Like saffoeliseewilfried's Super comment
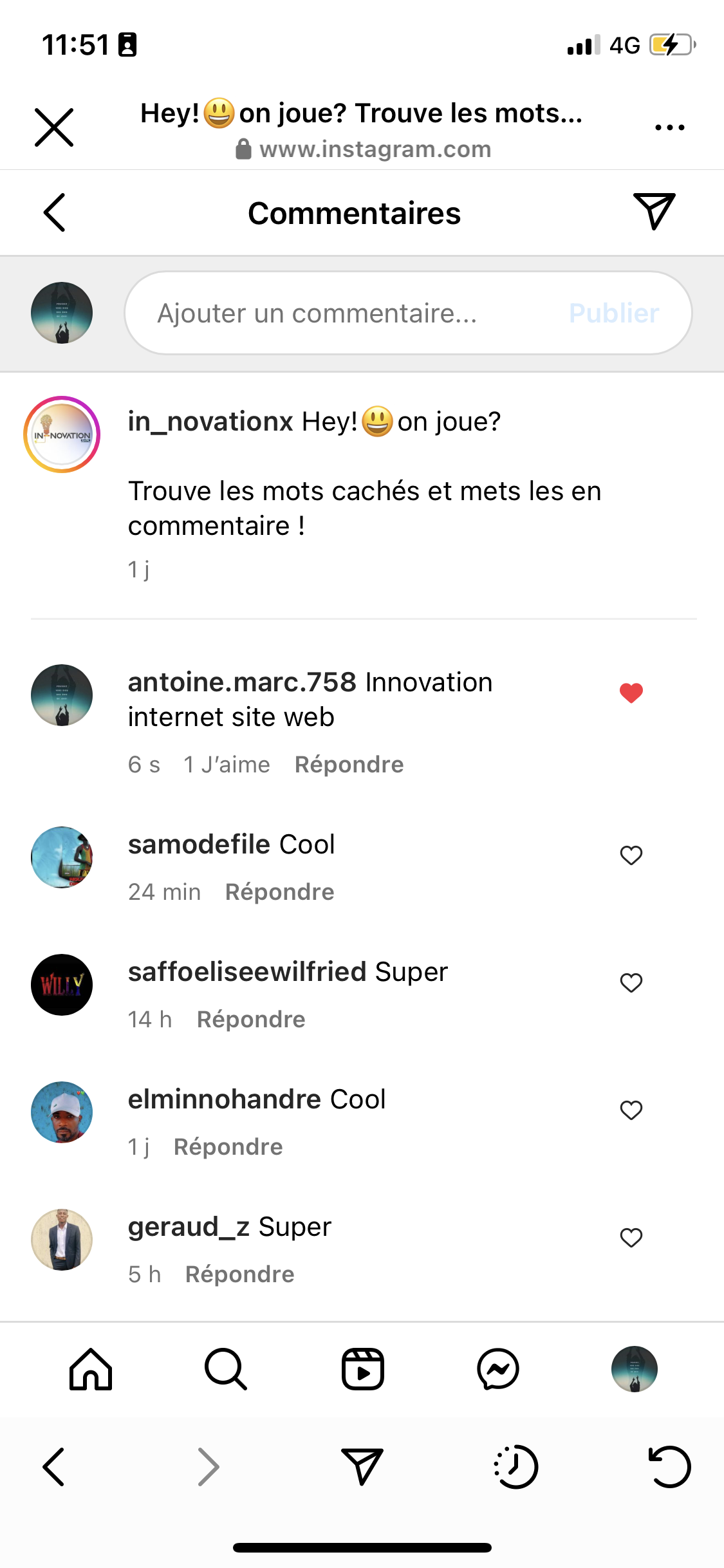Viewport: 724px width, 1568px height. (x=631, y=983)
